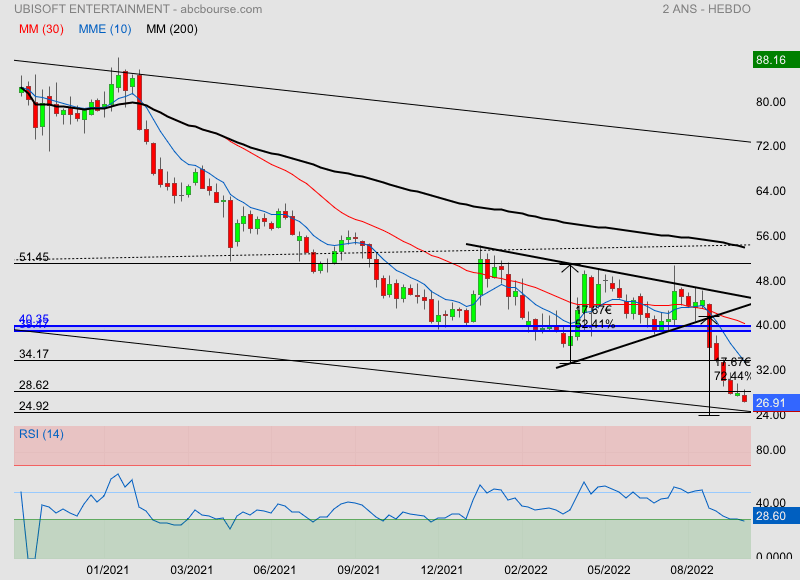This screenshot has height=580, width=800.
Task: Click the 34.17 support level label
Action: (34, 354)
